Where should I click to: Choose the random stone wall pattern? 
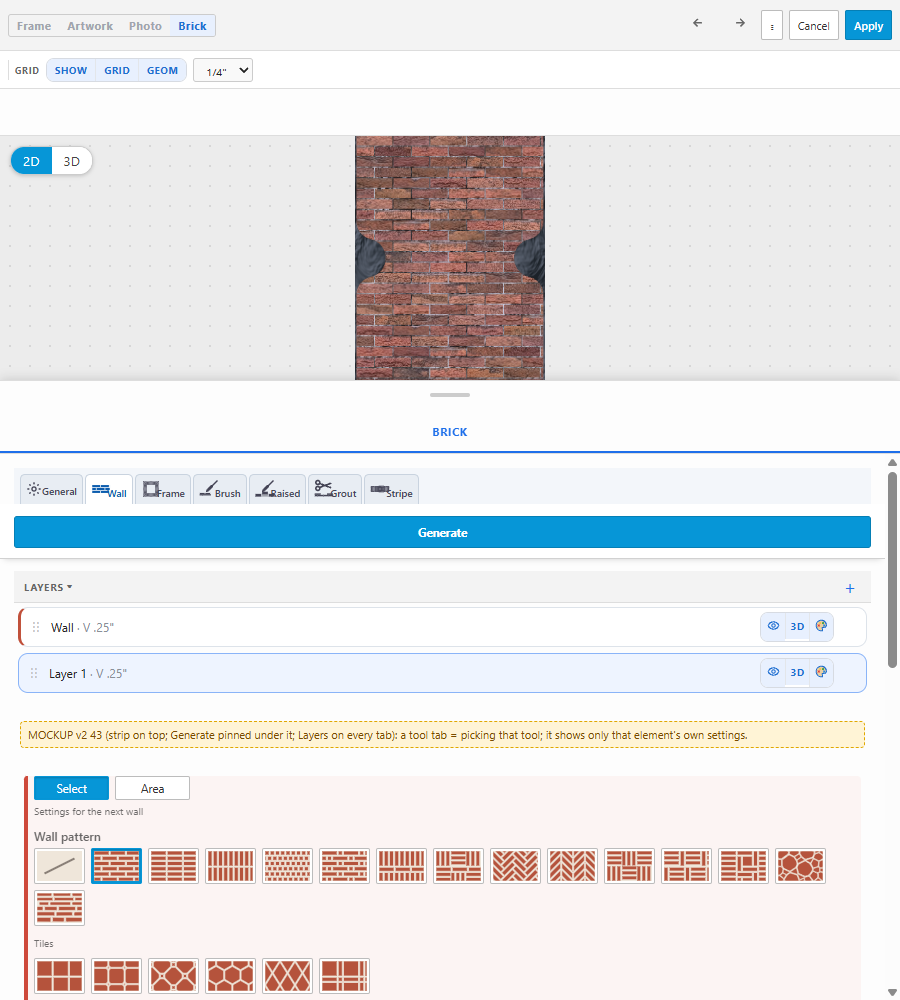pos(800,865)
